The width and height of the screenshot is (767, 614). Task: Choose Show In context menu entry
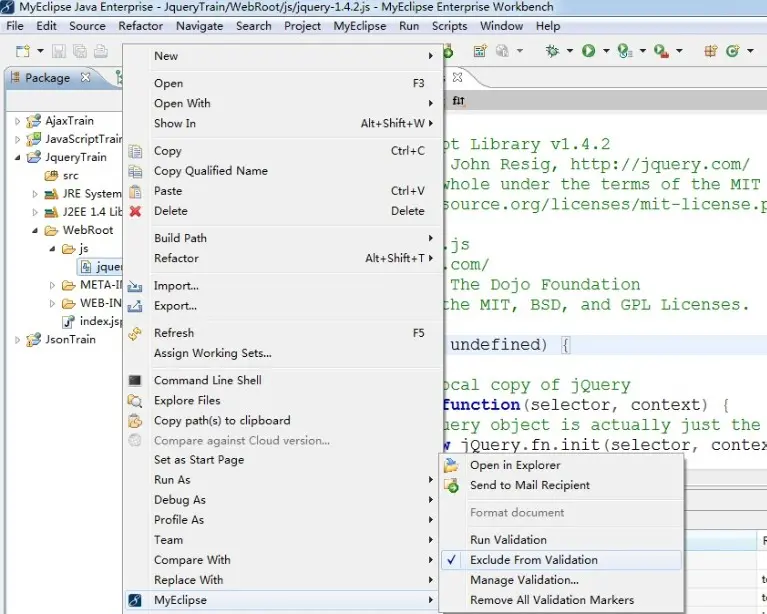point(283,124)
